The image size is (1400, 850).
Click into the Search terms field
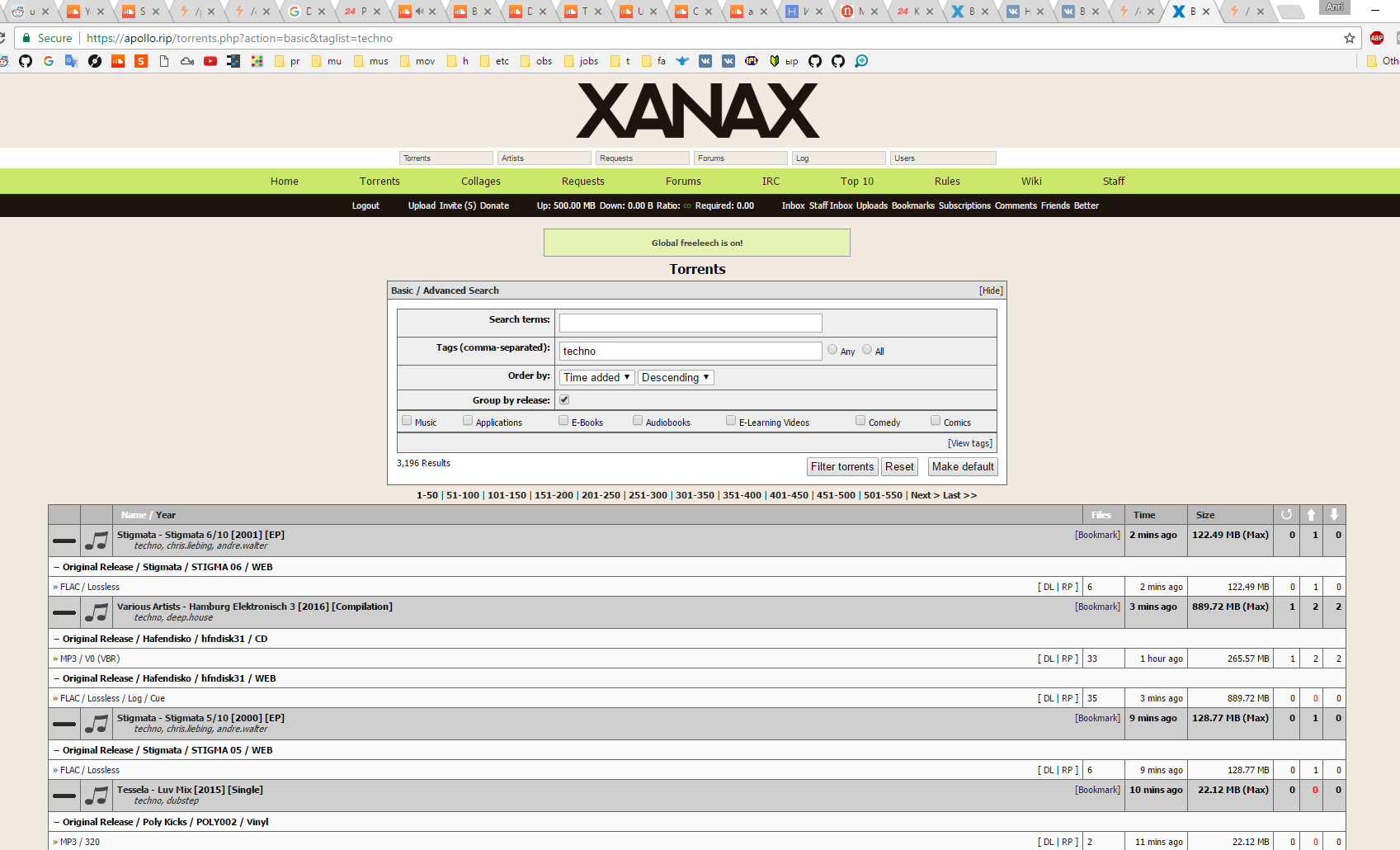point(691,323)
